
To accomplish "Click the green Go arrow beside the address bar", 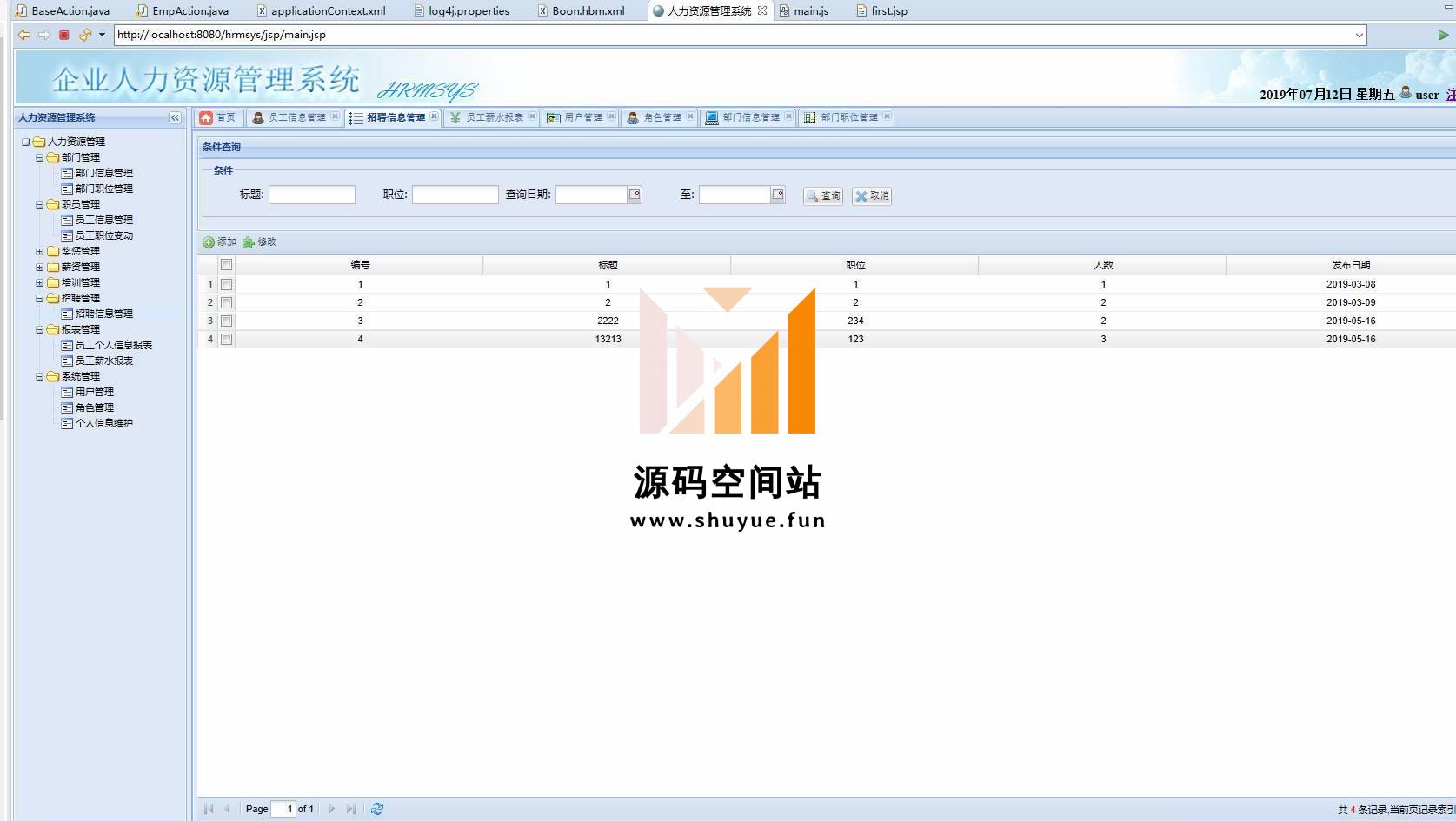I will coord(1443,35).
